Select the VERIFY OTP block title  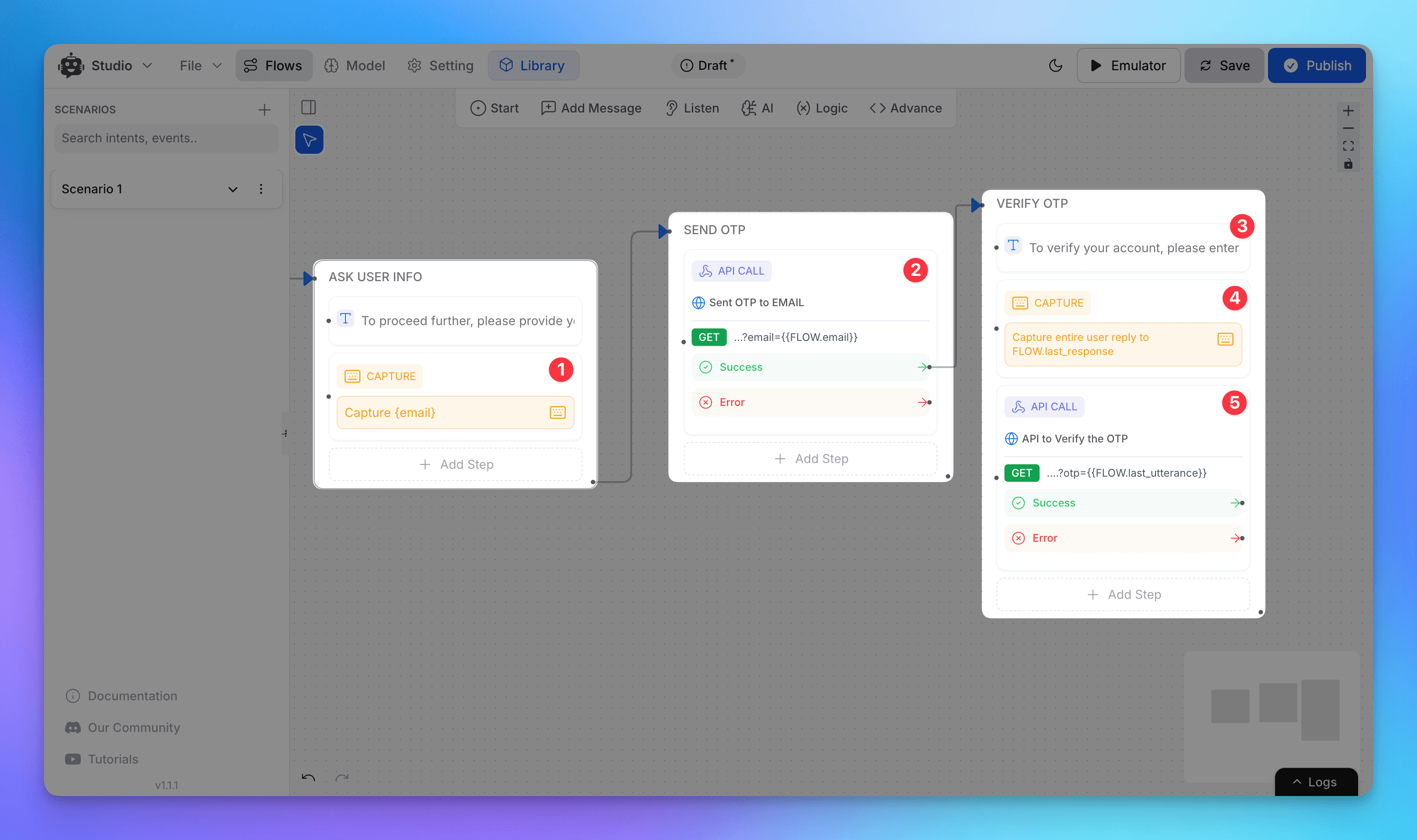(1032, 203)
